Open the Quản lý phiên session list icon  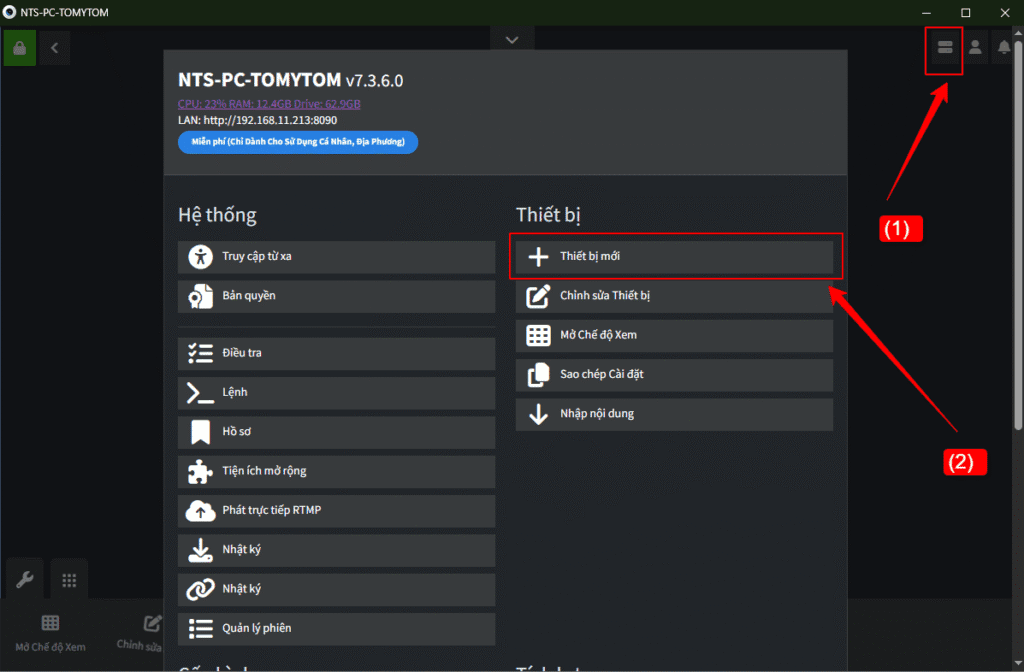198,629
